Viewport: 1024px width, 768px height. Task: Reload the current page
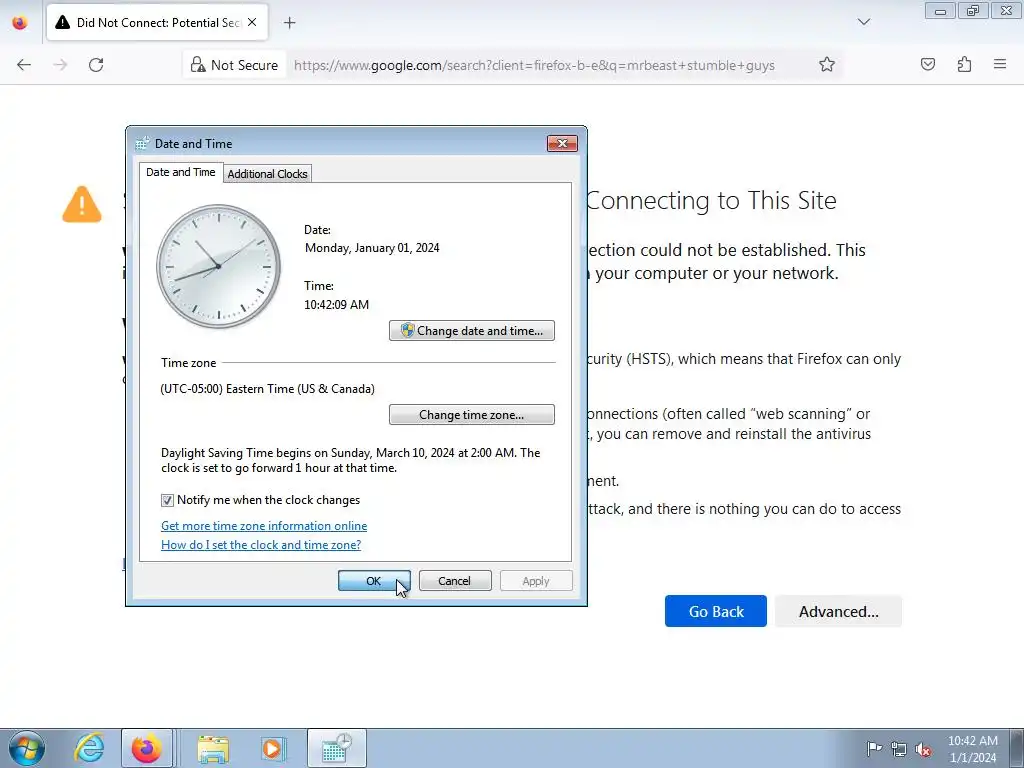96,65
